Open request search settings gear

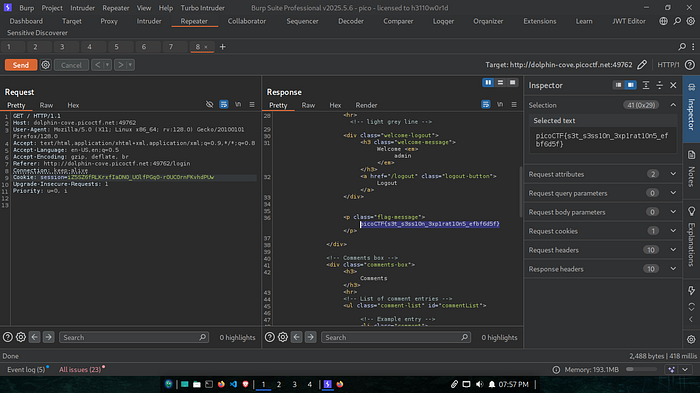21,337
